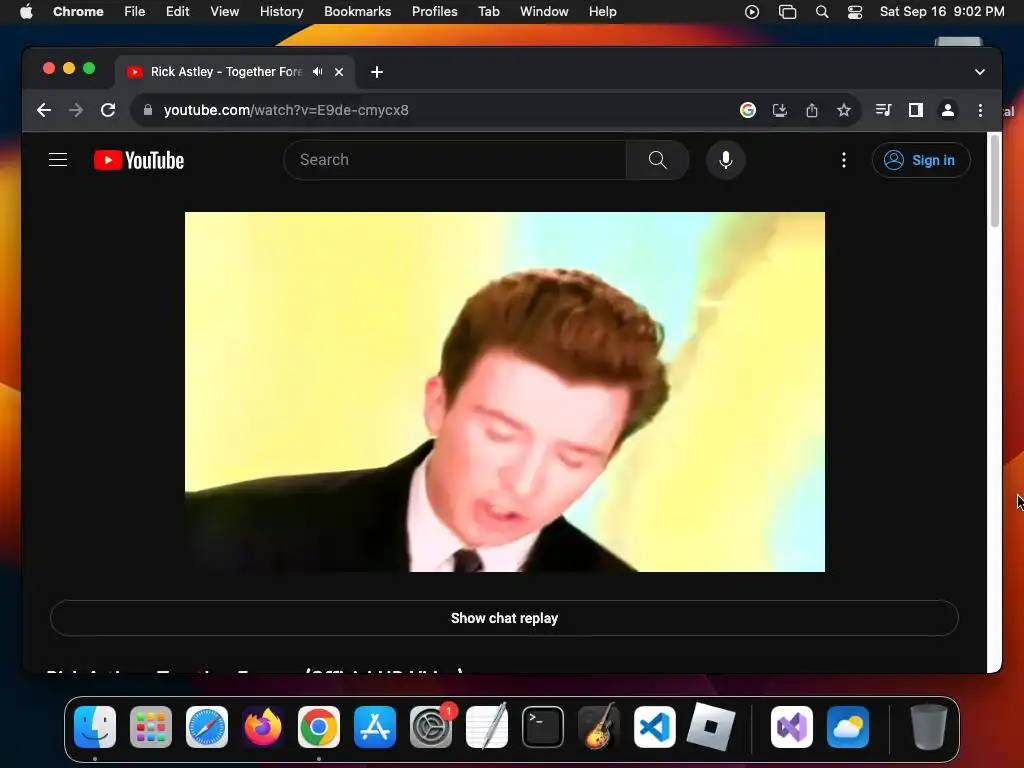Open Now Playing in the menu bar
The height and width of the screenshot is (768, 1024).
tap(752, 12)
